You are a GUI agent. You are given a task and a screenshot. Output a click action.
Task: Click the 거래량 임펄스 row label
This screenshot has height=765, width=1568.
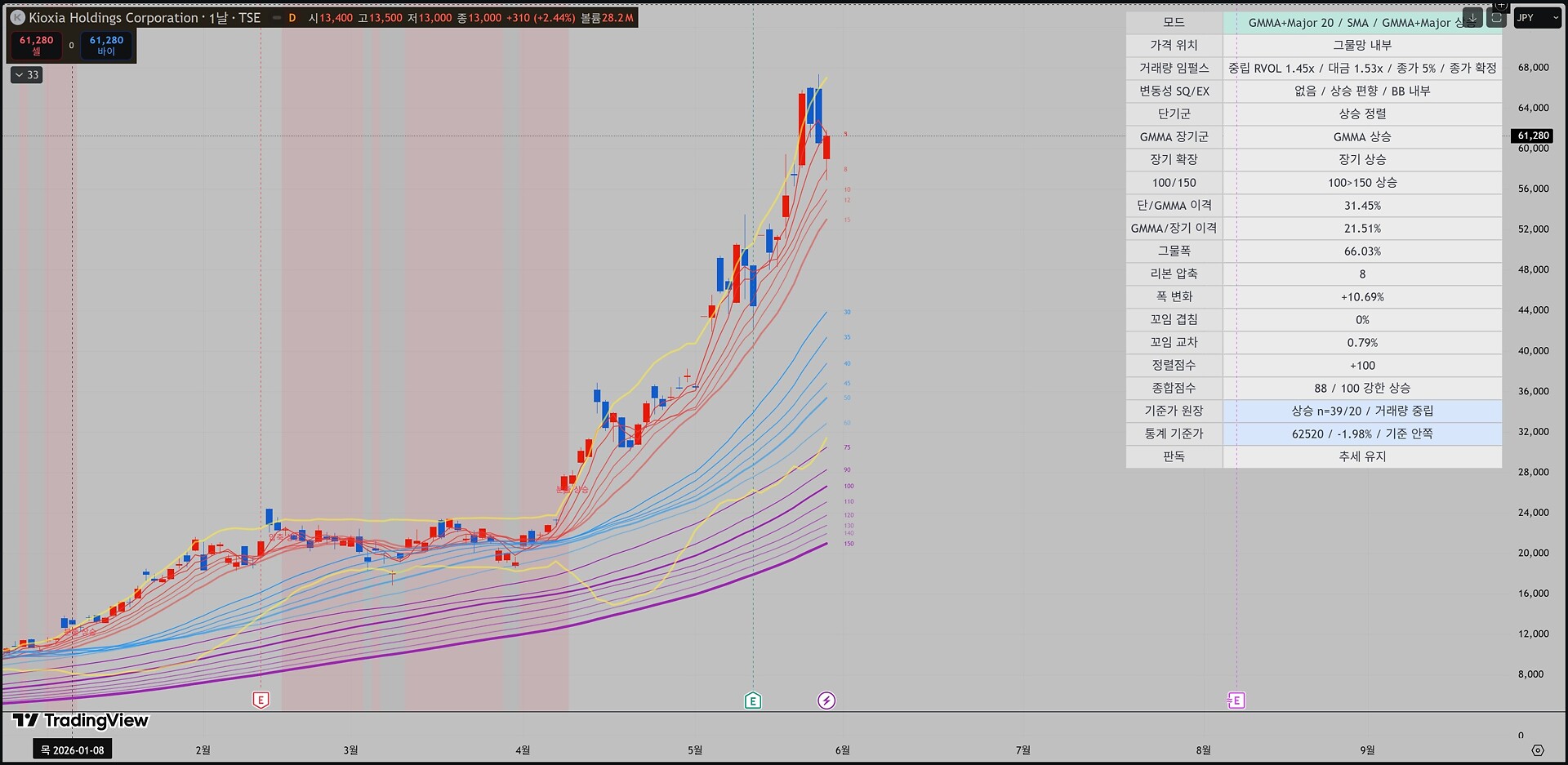(1174, 68)
